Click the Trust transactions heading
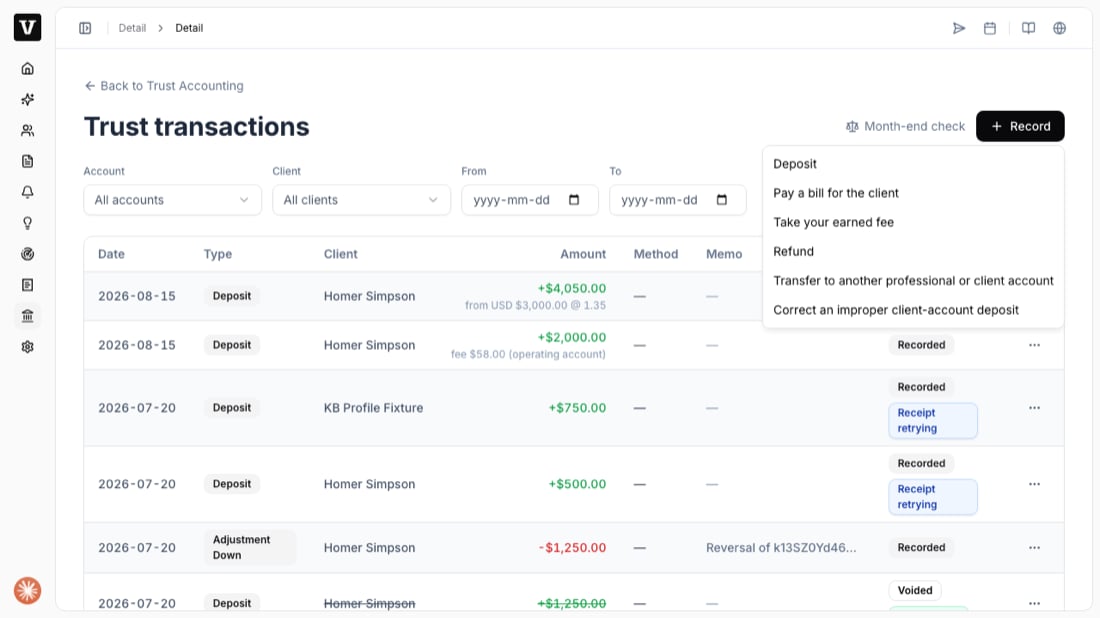This screenshot has width=1100, height=618. 196,126
